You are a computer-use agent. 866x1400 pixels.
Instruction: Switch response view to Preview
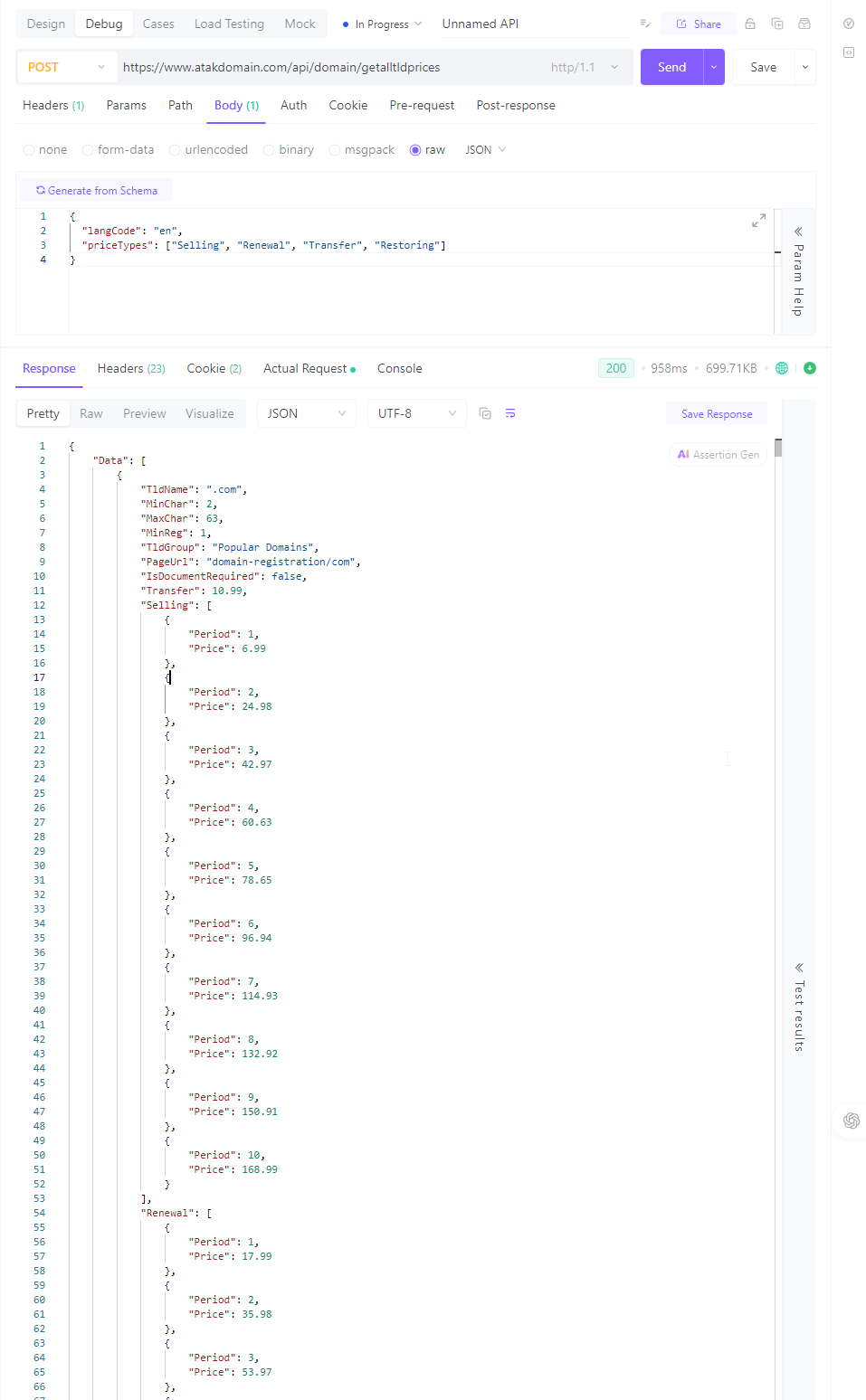point(145,413)
